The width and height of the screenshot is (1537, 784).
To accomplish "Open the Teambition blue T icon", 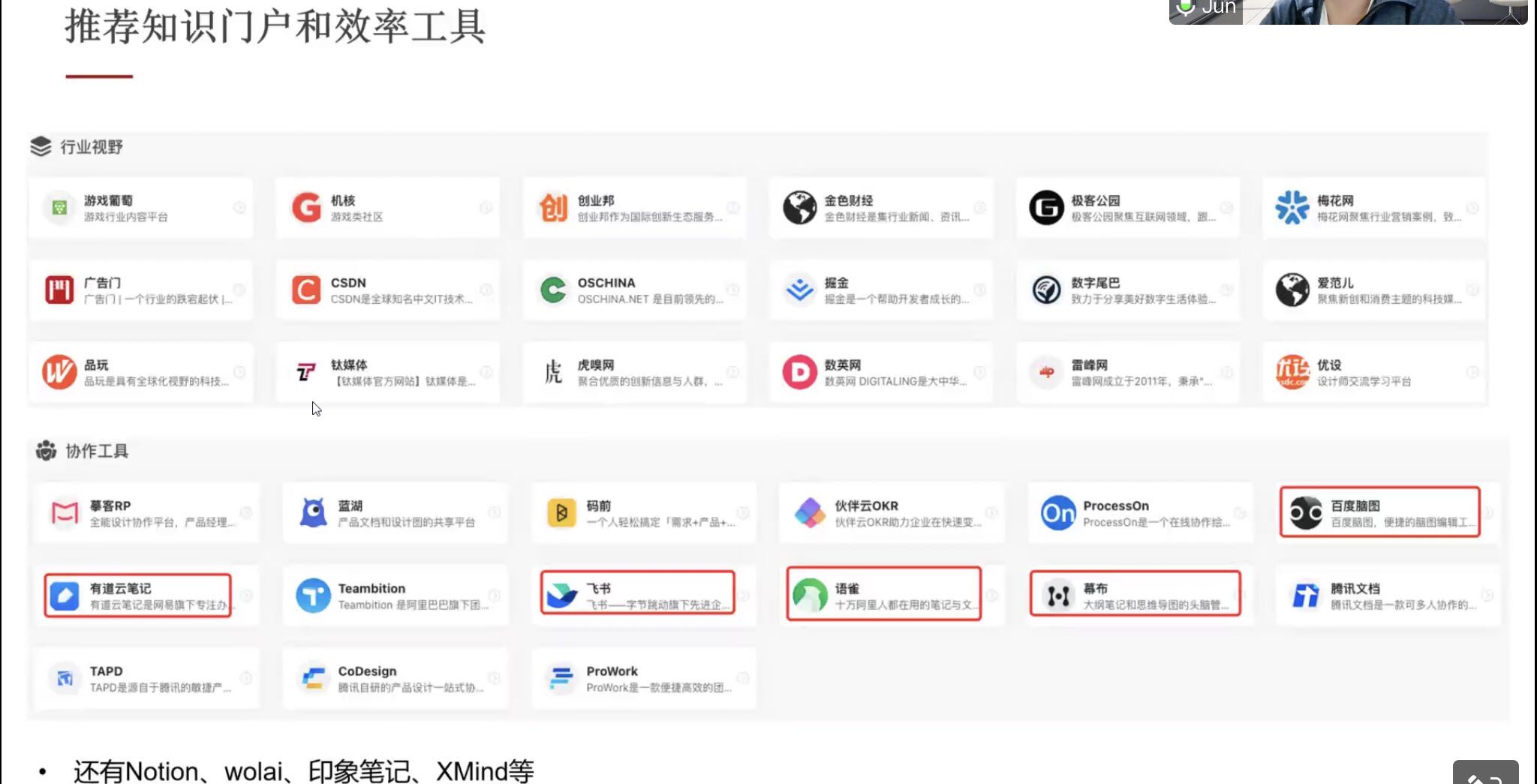I will (x=313, y=596).
